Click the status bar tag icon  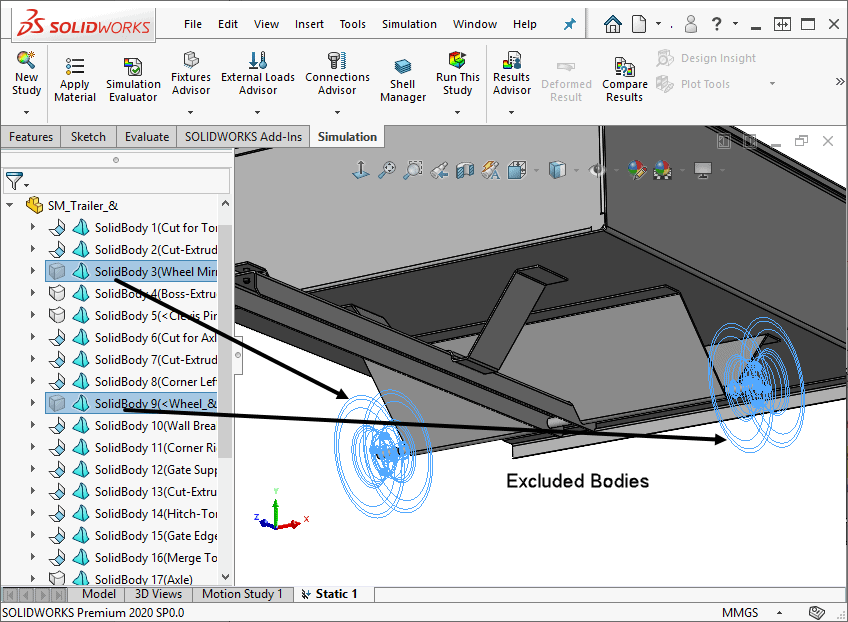[x=816, y=612]
